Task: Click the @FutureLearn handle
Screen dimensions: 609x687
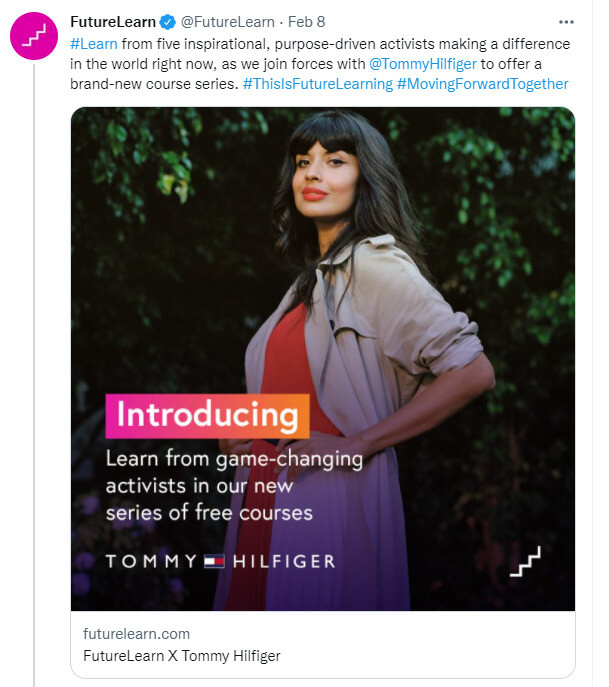Action: click(227, 23)
